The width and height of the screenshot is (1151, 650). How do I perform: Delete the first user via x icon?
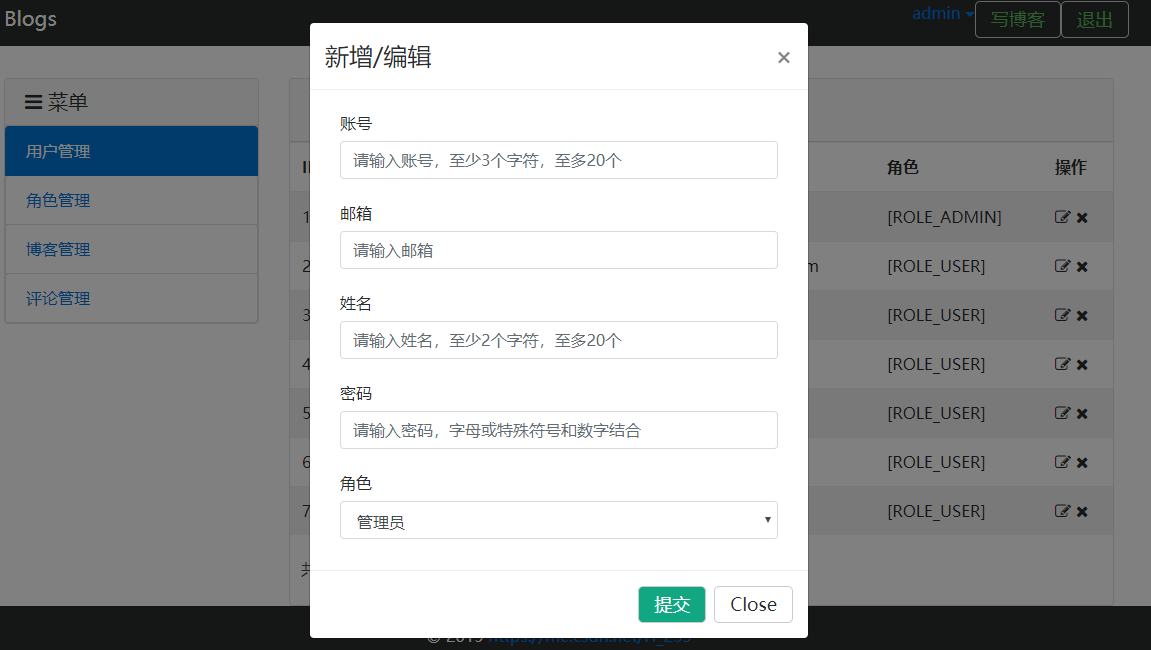tap(1081, 217)
